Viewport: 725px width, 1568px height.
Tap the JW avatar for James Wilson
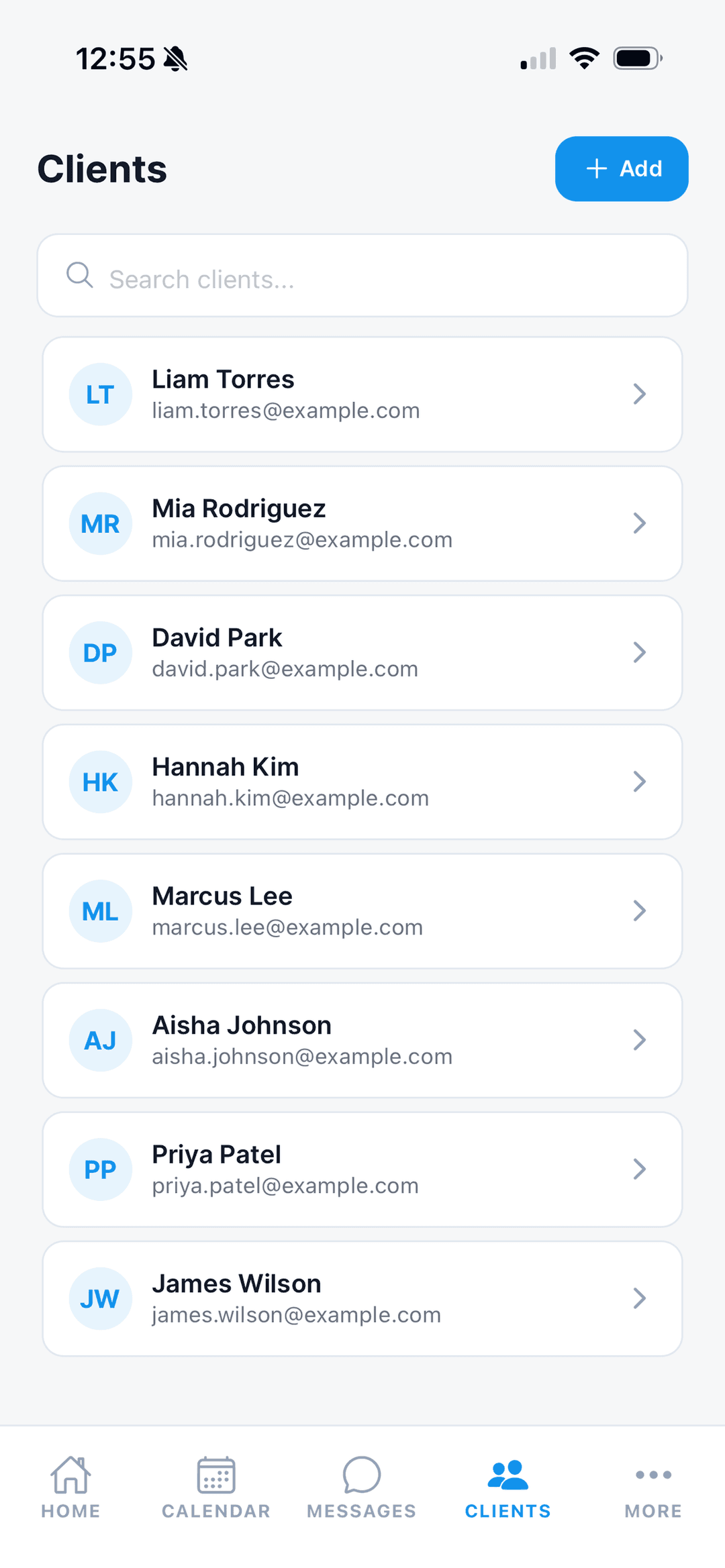coord(101,1299)
